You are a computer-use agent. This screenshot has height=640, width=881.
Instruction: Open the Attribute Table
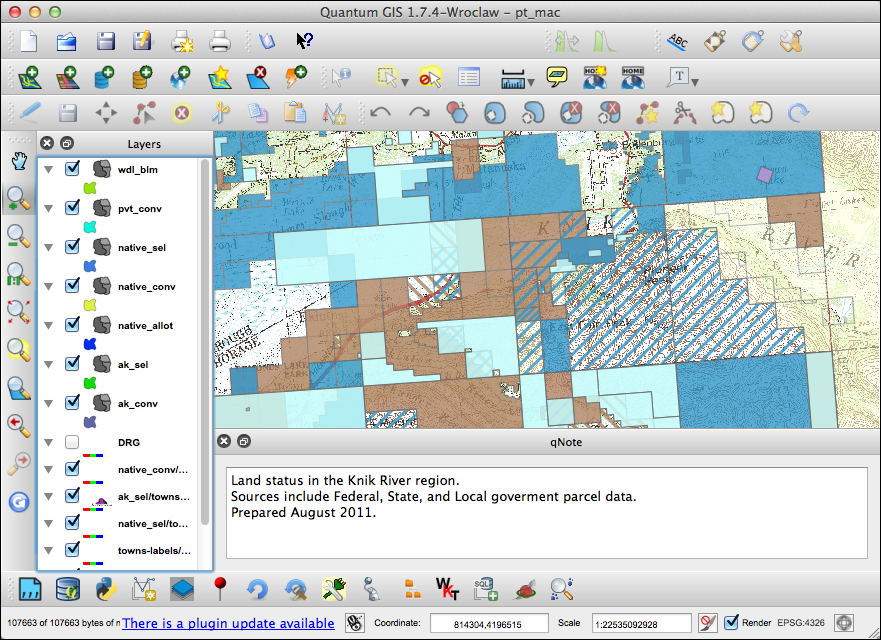pos(469,77)
